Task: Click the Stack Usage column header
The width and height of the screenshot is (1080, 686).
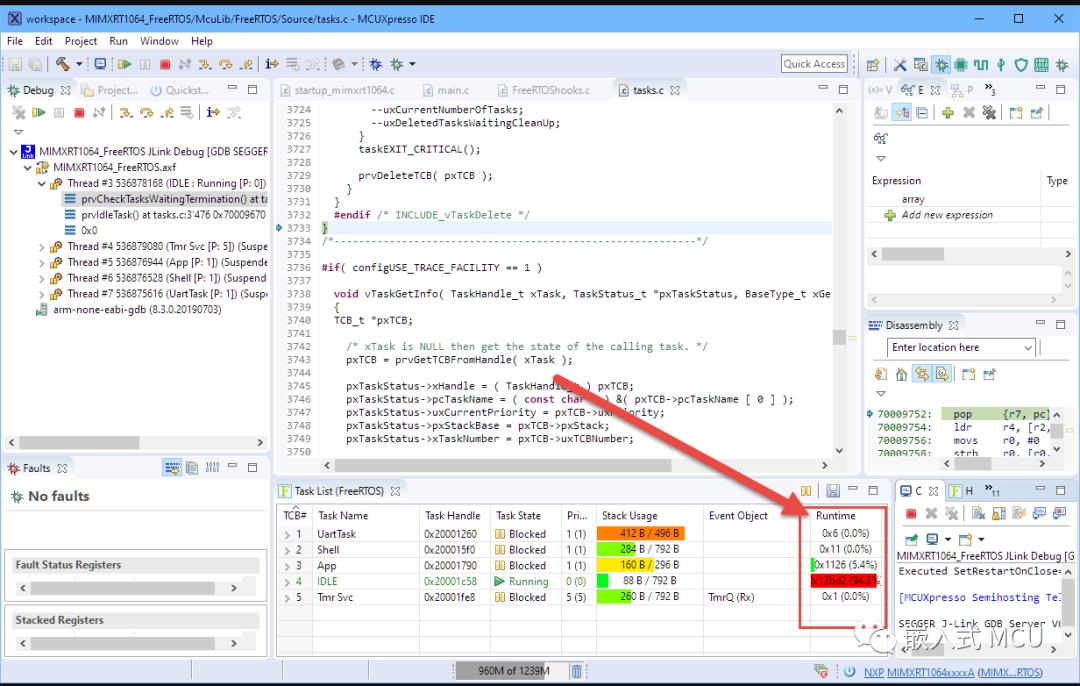Action: pos(630,515)
